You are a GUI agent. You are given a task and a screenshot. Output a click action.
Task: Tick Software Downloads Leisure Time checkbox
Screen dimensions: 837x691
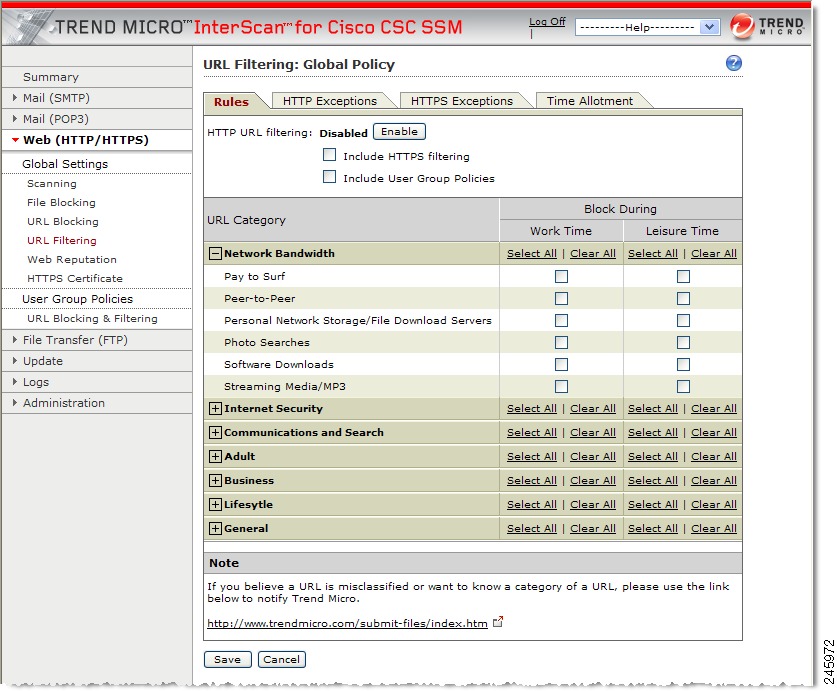tap(683, 364)
